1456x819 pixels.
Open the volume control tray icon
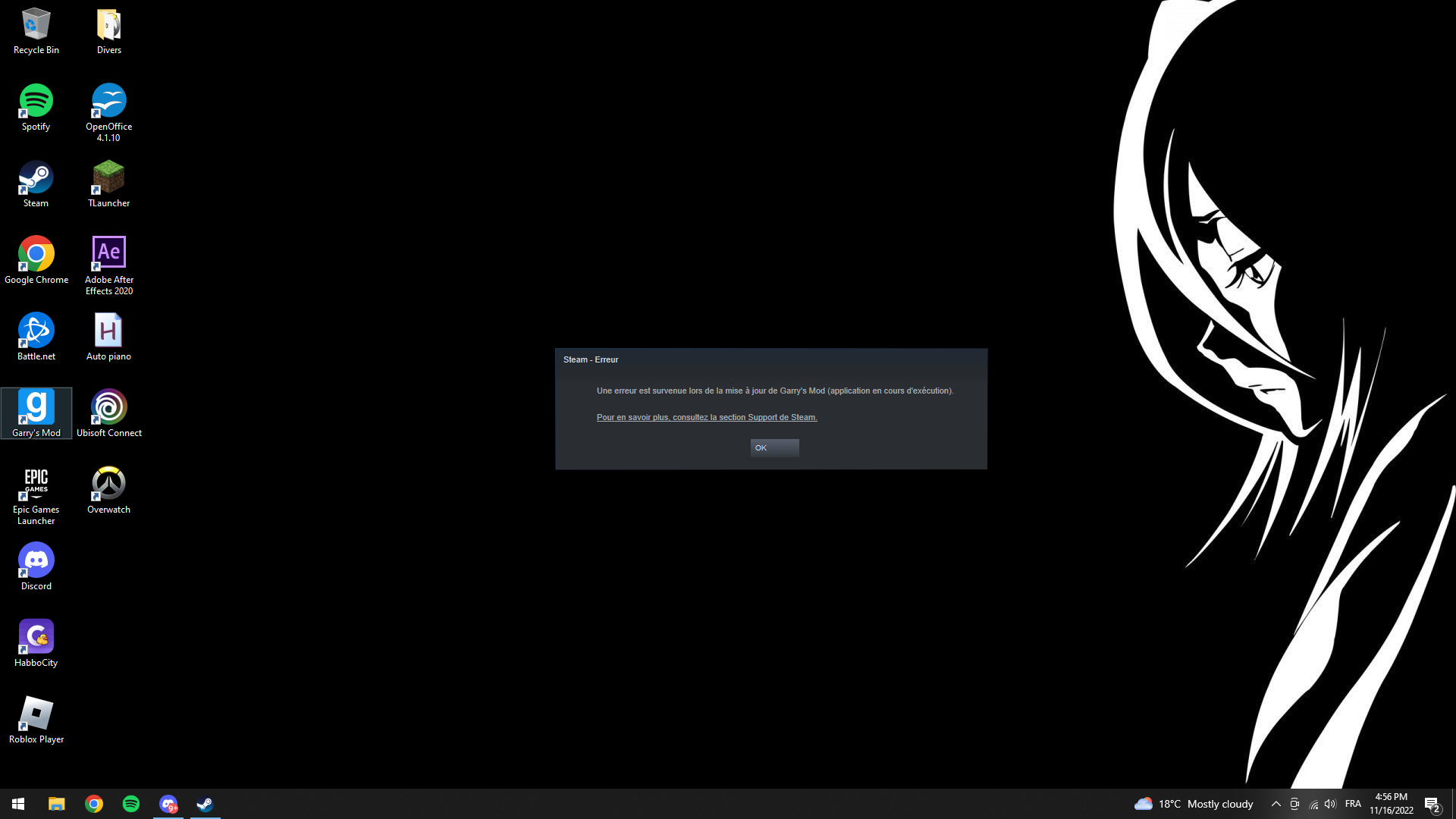[1330, 804]
